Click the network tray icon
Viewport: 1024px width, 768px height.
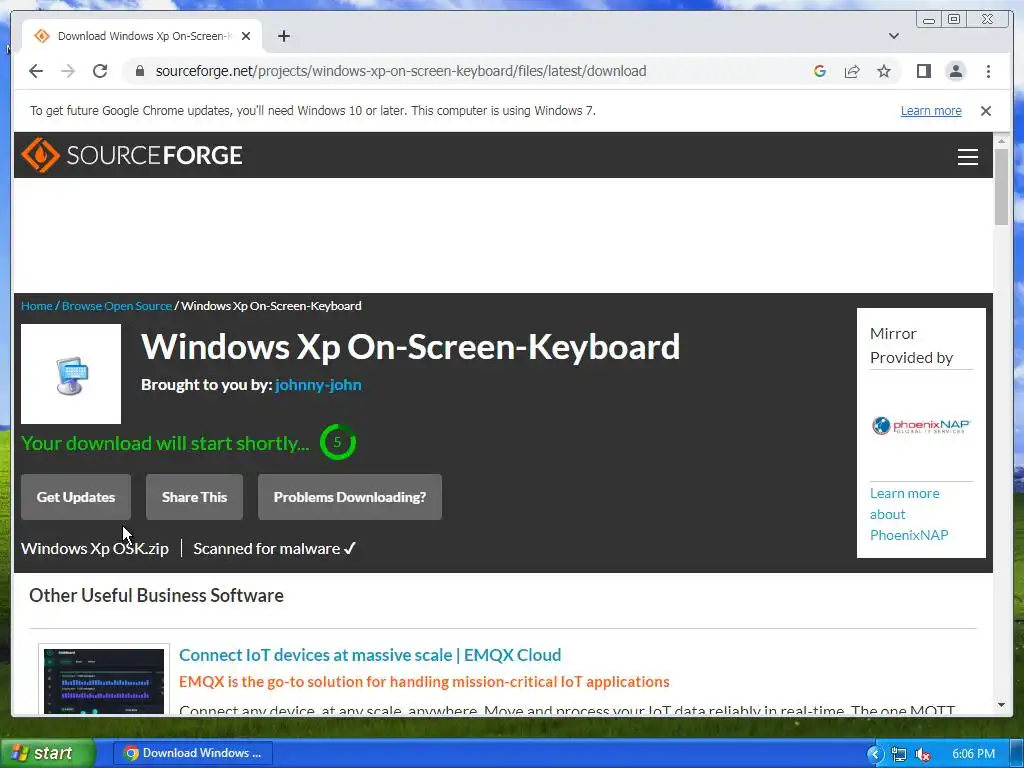pyautogui.click(x=899, y=754)
